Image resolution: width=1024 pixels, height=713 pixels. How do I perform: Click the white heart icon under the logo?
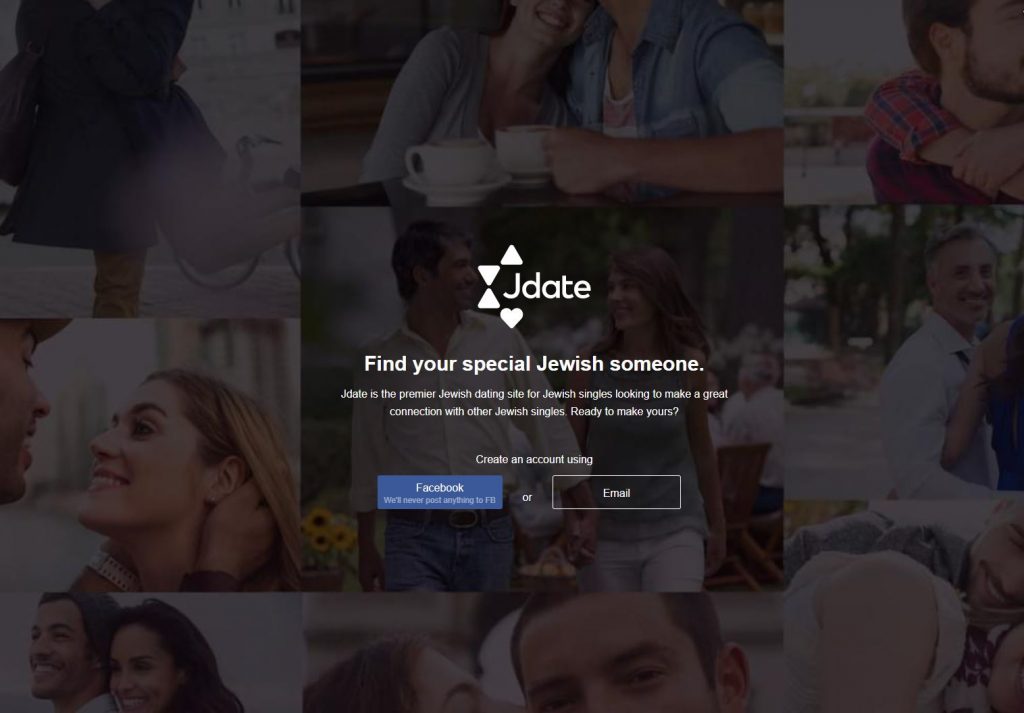pyautogui.click(x=511, y=318)
